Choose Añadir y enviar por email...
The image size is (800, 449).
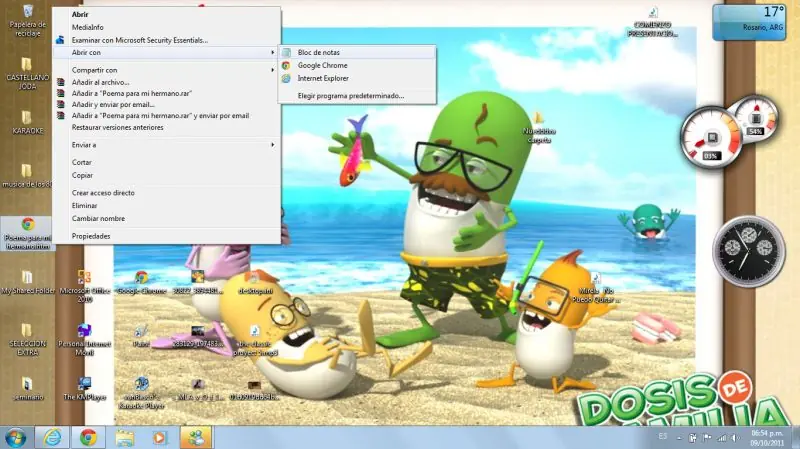(x=166, y=105)
